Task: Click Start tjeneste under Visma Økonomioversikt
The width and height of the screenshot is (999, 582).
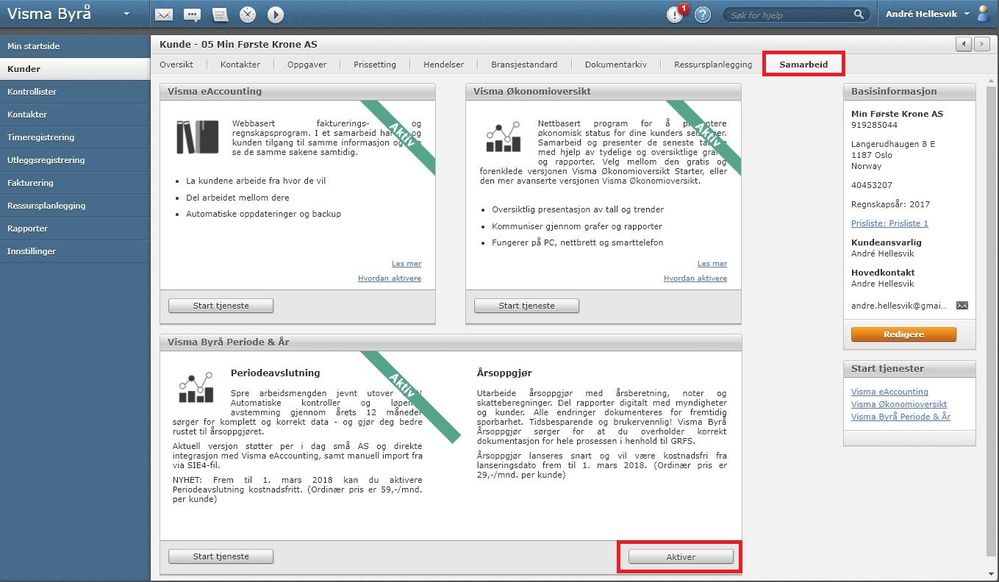Action: 526,306
